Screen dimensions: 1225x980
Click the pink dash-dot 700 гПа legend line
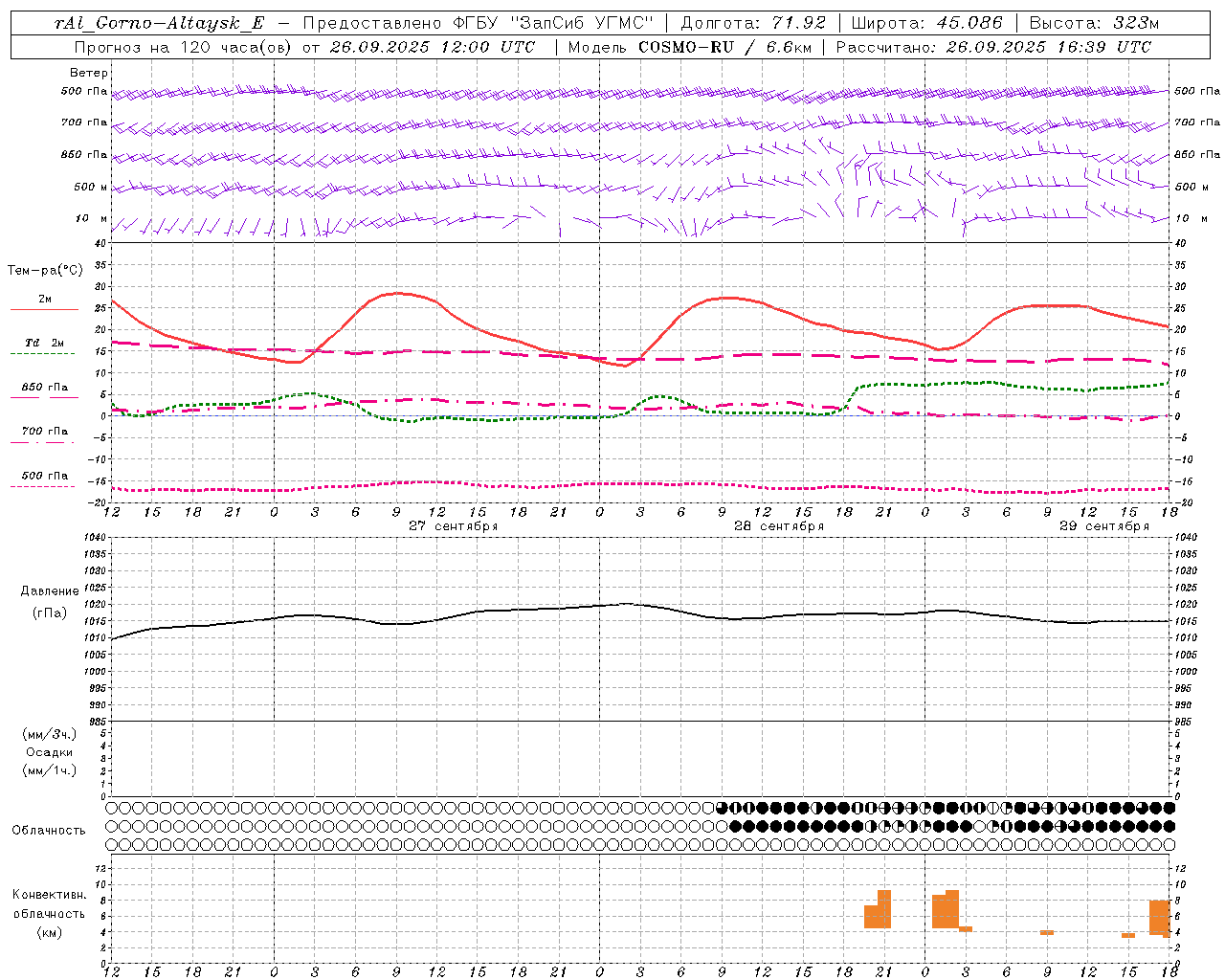(44, 442)
